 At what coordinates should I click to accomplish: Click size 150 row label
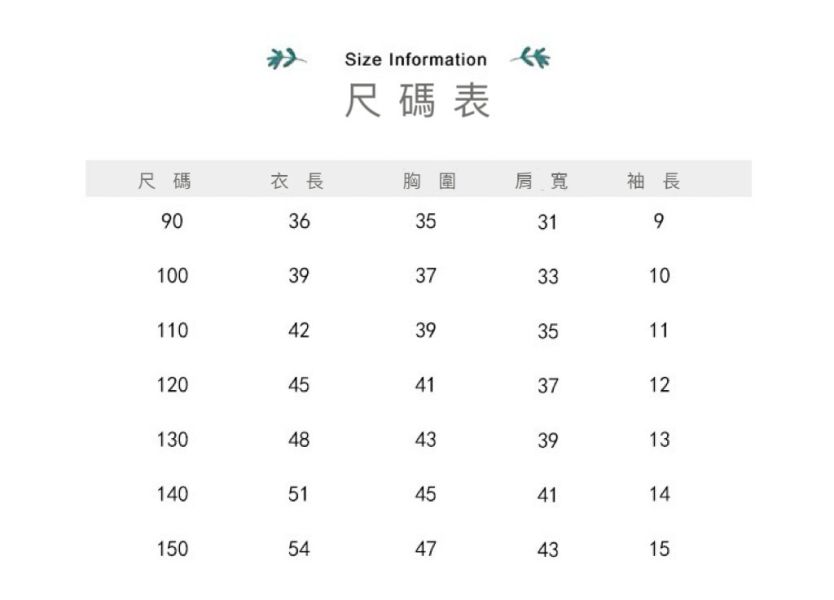[x=172, y=549]
